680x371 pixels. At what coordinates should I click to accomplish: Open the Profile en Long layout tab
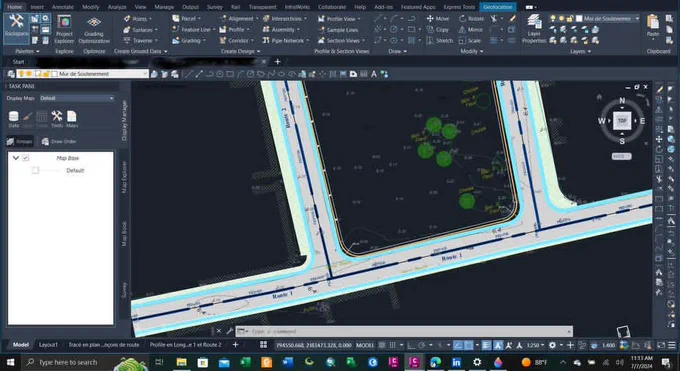tap(186, 345)
